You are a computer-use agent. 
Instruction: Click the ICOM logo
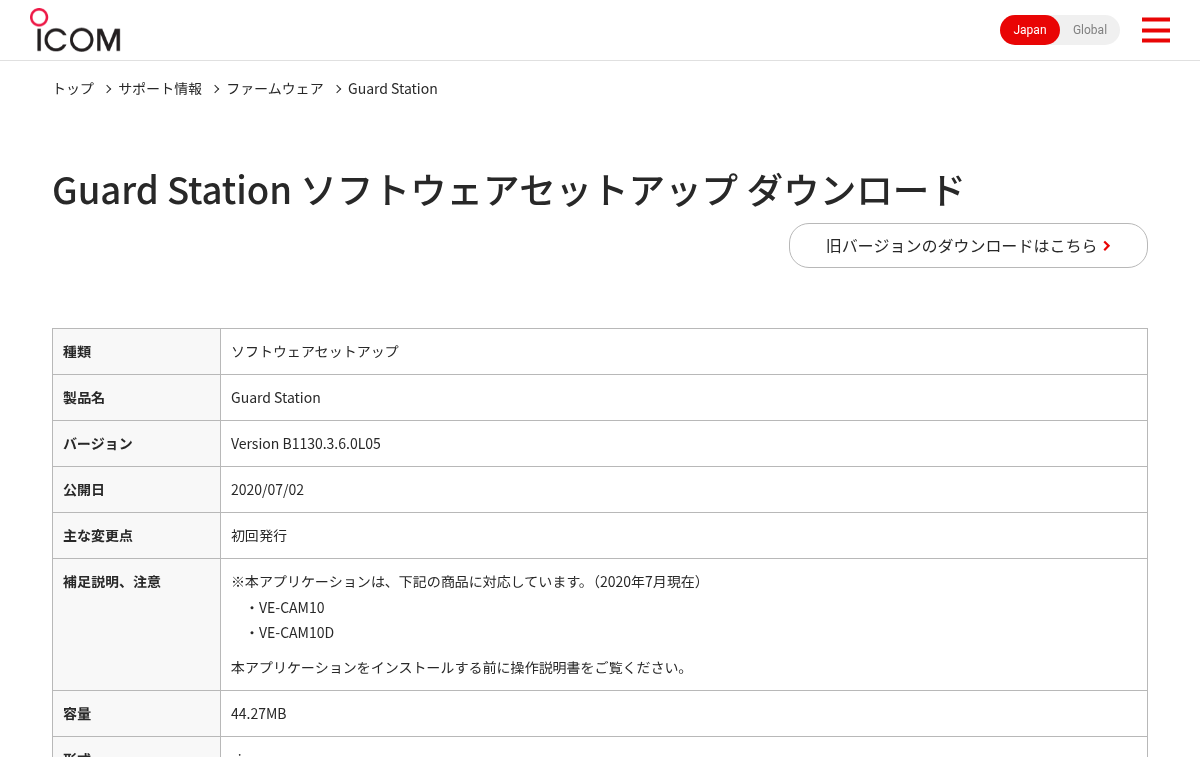point(75,30)
